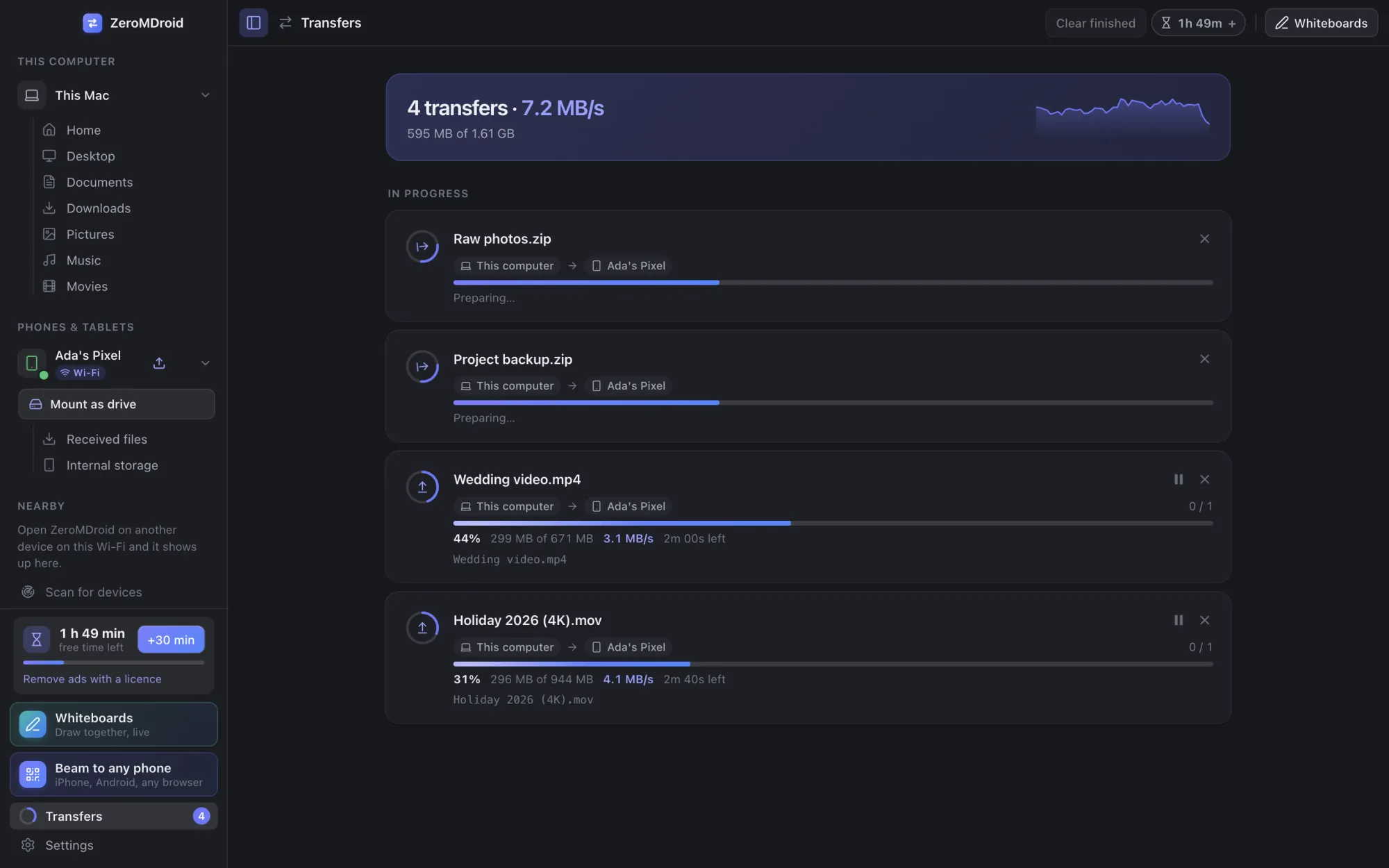
Task: Cancel the Project backup.zip transfer
Action: (1204, 359)
